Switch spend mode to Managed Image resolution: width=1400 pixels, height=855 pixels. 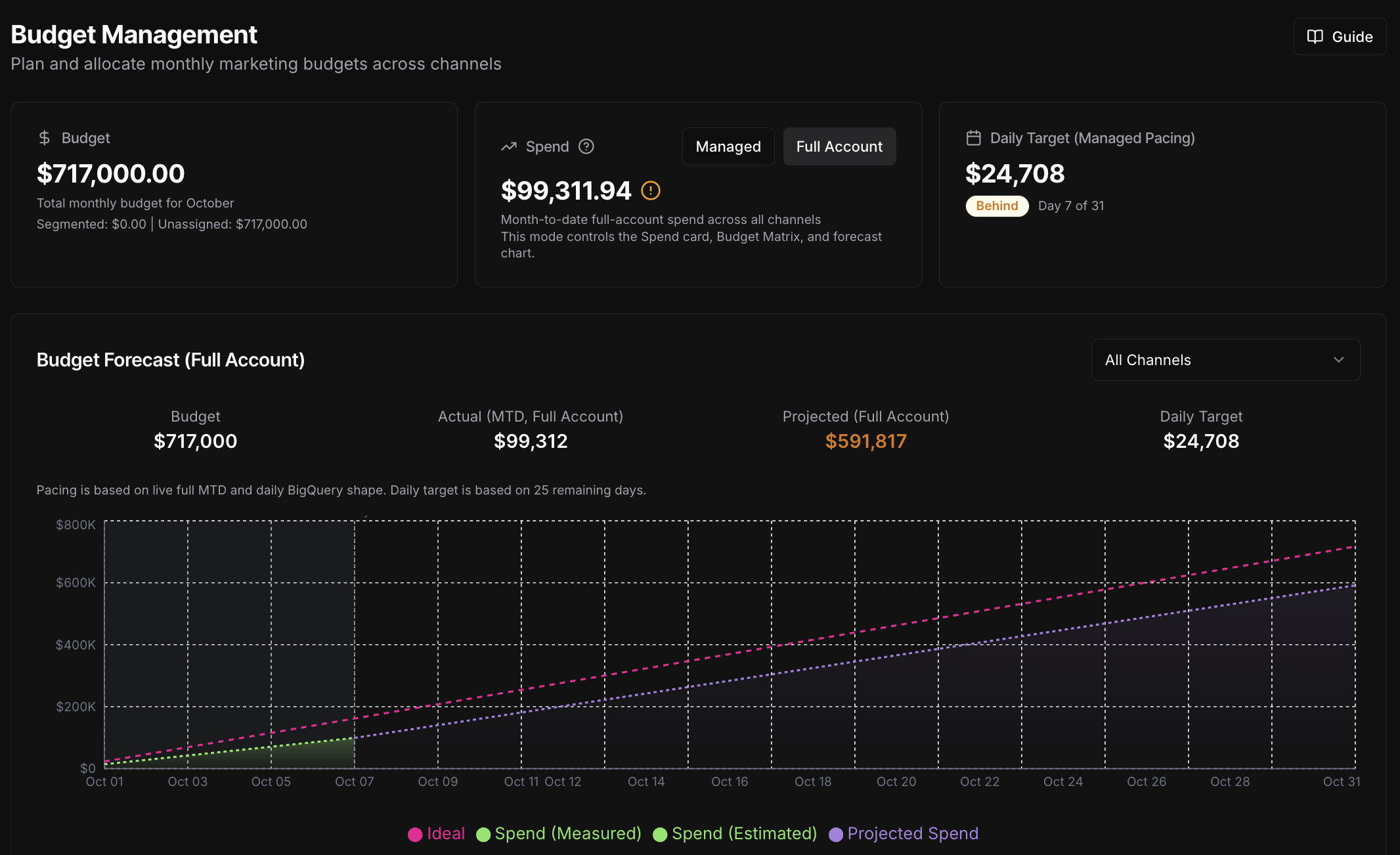coord(728,146)
